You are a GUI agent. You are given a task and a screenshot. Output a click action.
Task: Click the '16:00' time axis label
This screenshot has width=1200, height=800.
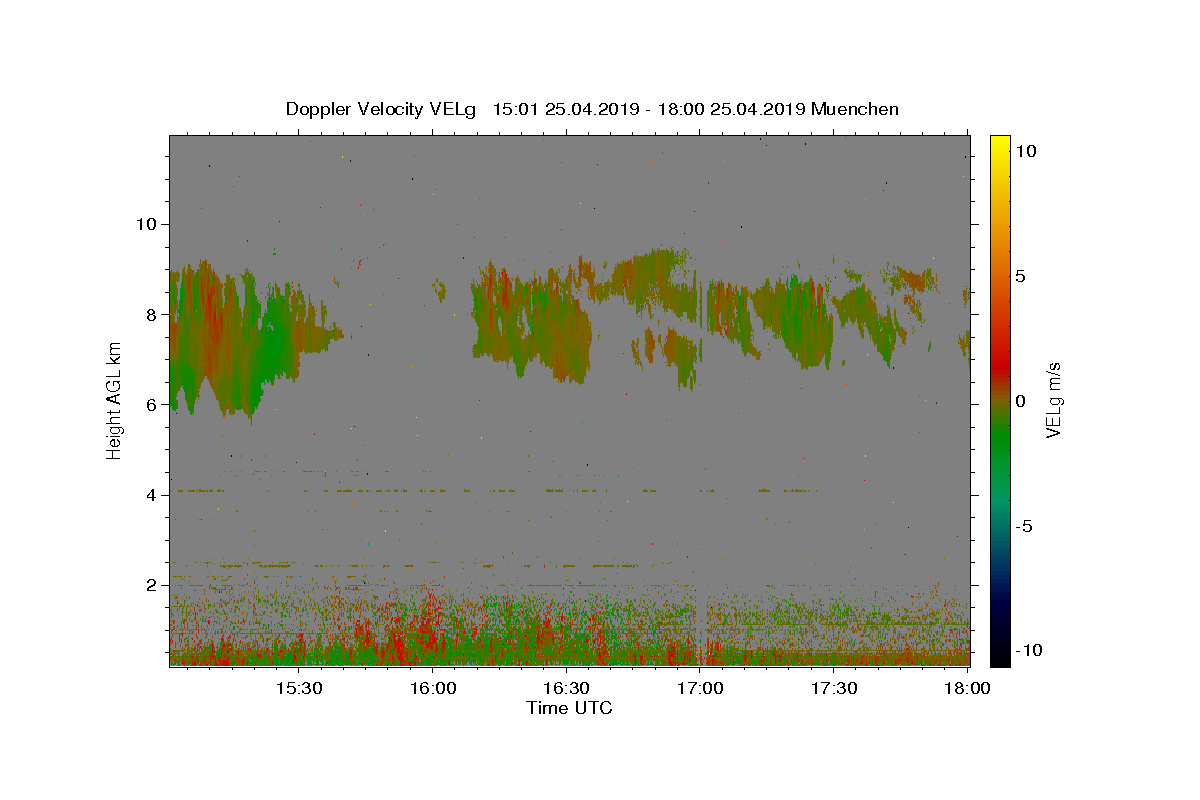tap(432, 688)
